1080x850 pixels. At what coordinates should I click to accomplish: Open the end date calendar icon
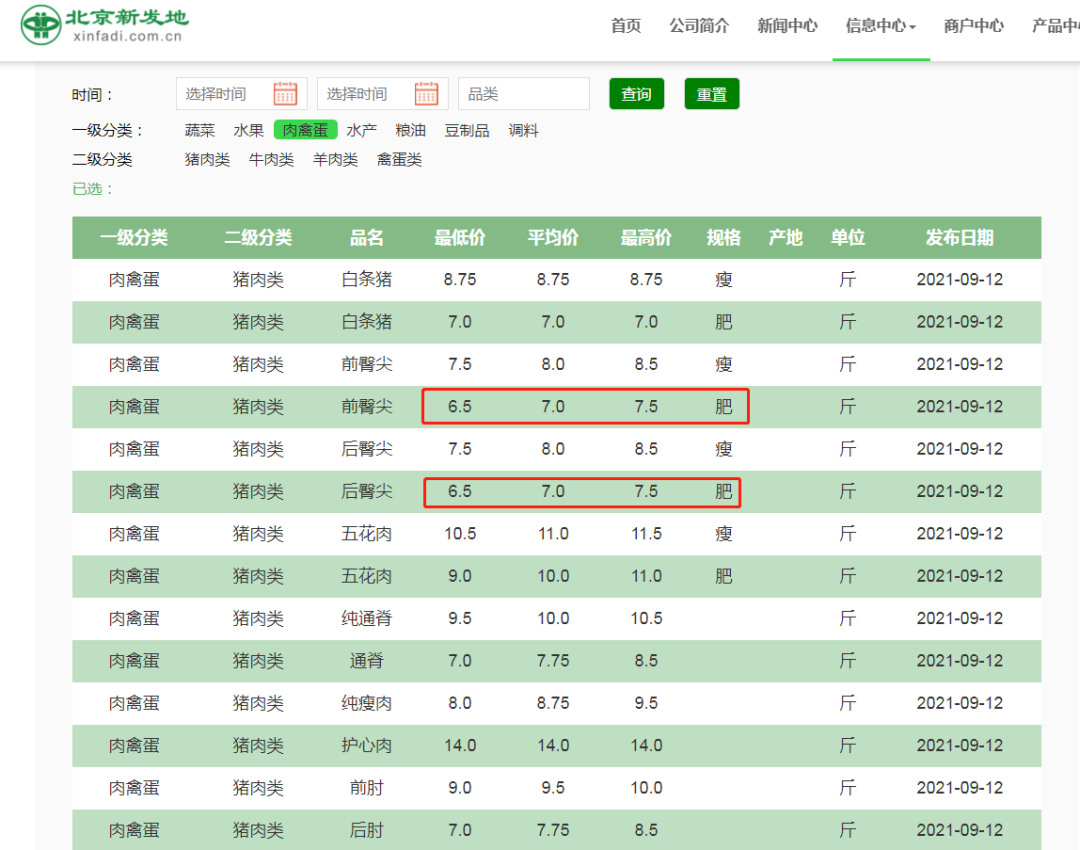click(426, 94)
